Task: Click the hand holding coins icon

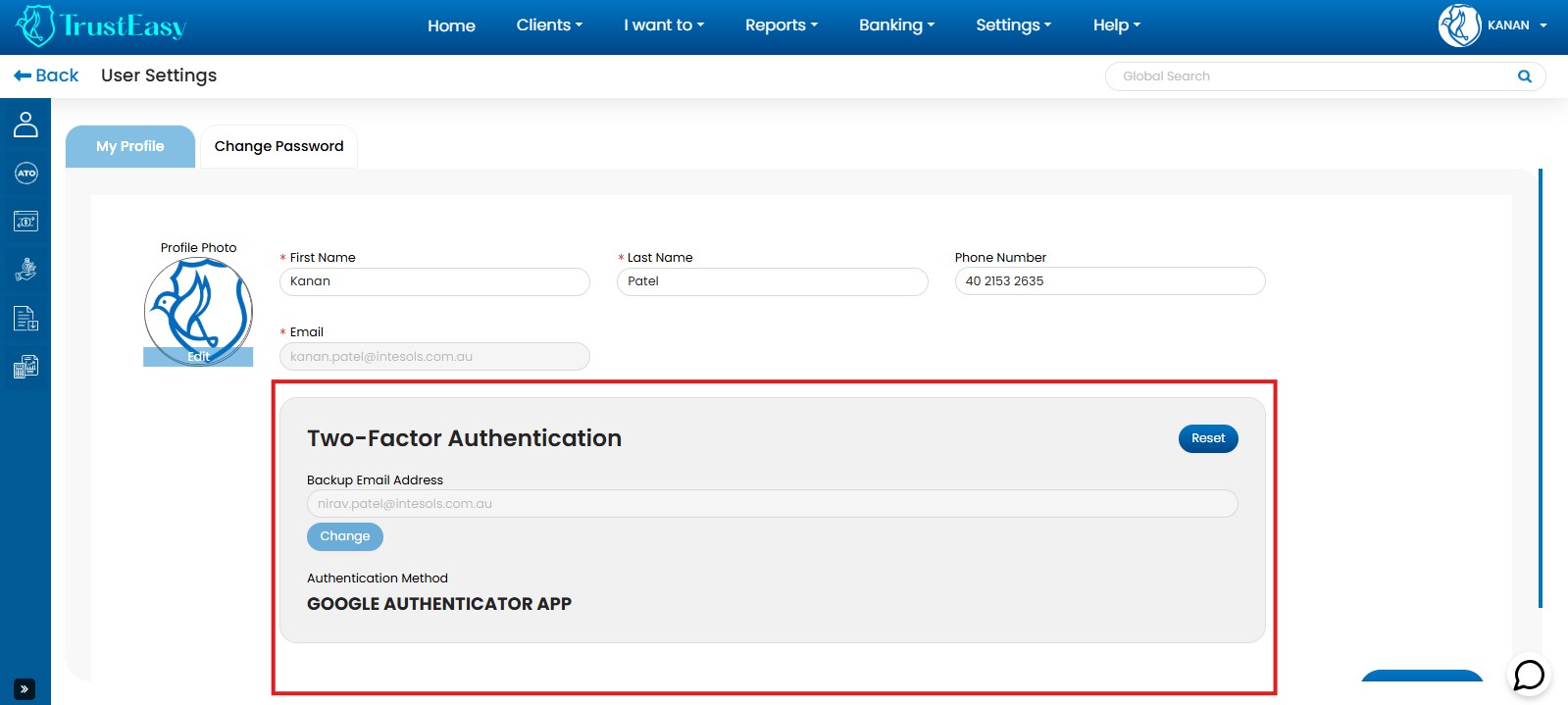Action: [25, 270]
